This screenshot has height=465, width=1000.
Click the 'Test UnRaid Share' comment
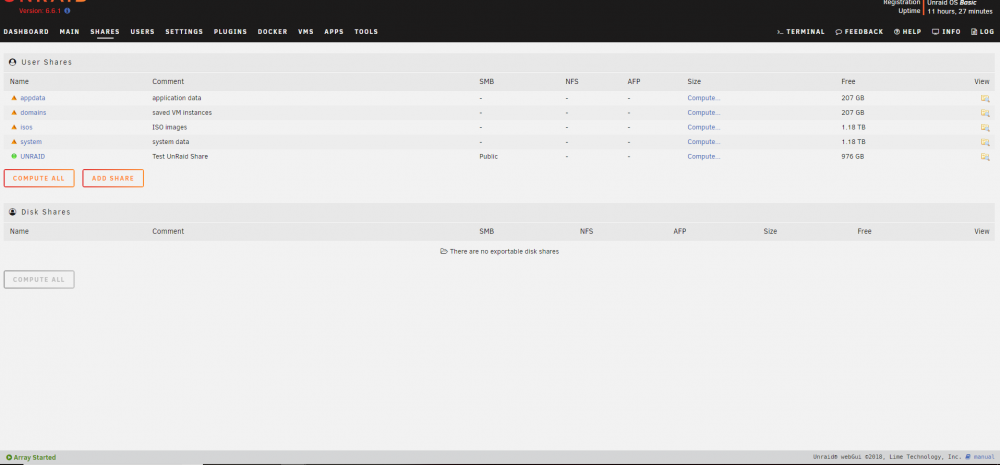pyautogui.click(x=180, y=157)
